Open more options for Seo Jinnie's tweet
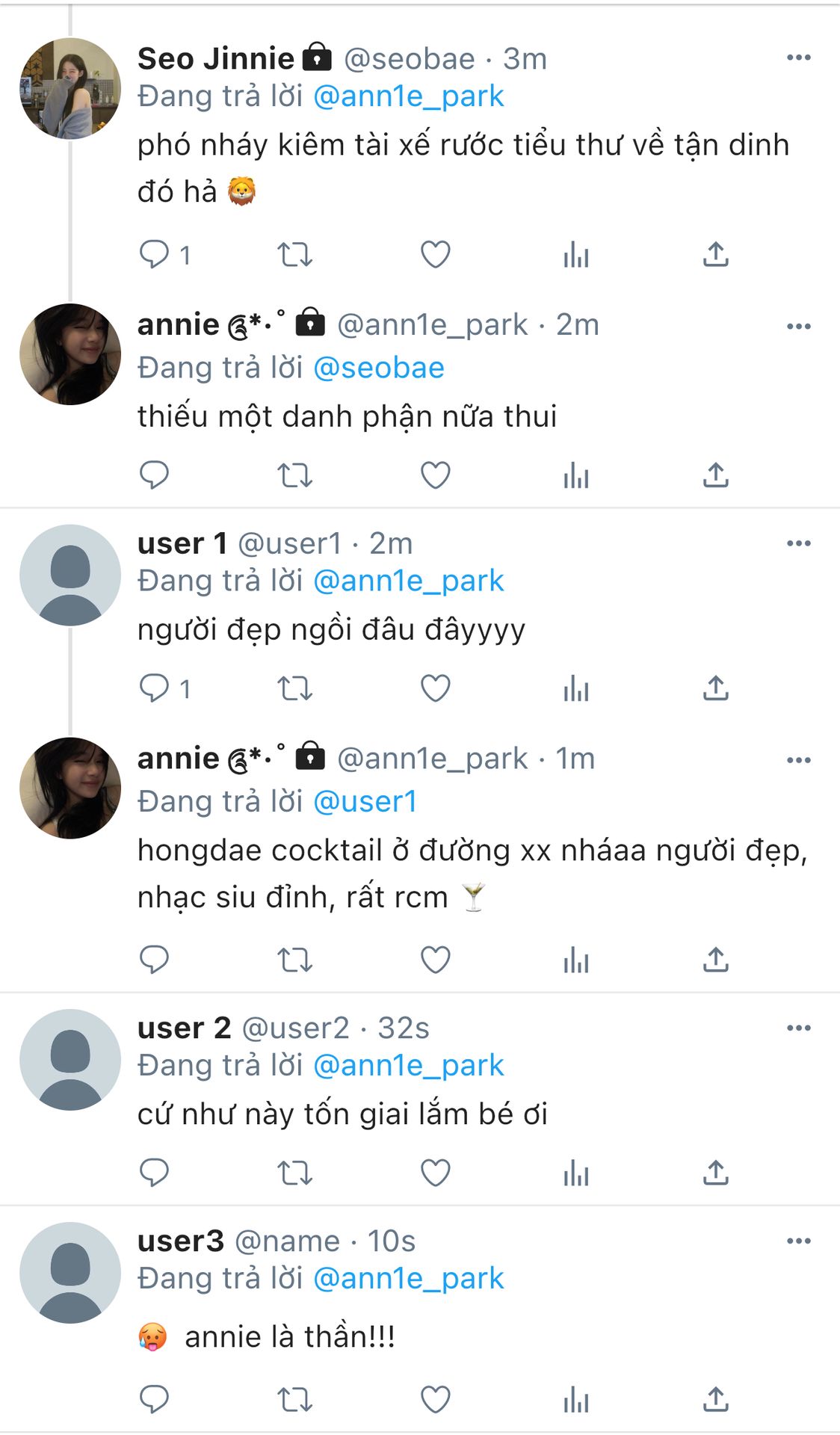 tap(798, 58)
